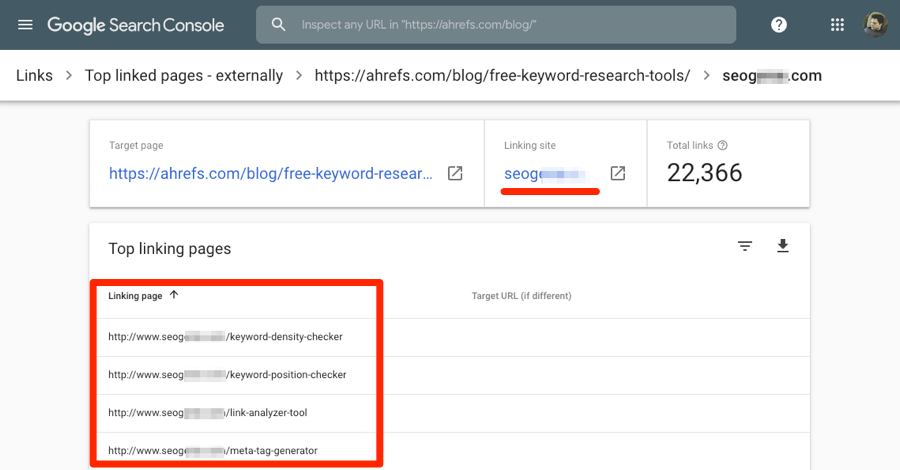Image resolution: width=900 pixels, height=470 pixels.
Task: Focus the Inspect any URL search field
Action: pyautogui.click(x=510, y=25)
